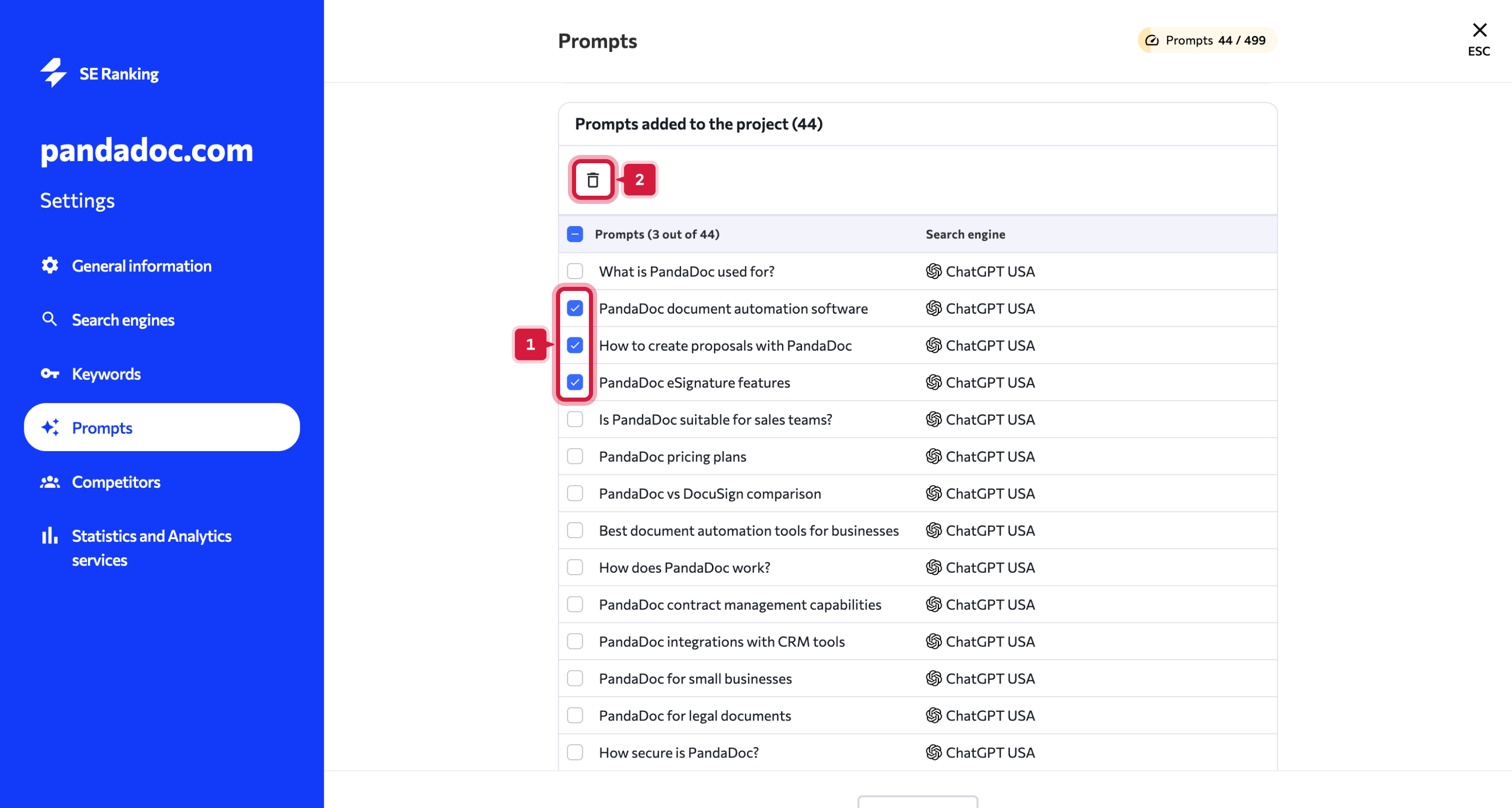Enable the checkbox for How secure is PandaDoc?

[575, 752]
